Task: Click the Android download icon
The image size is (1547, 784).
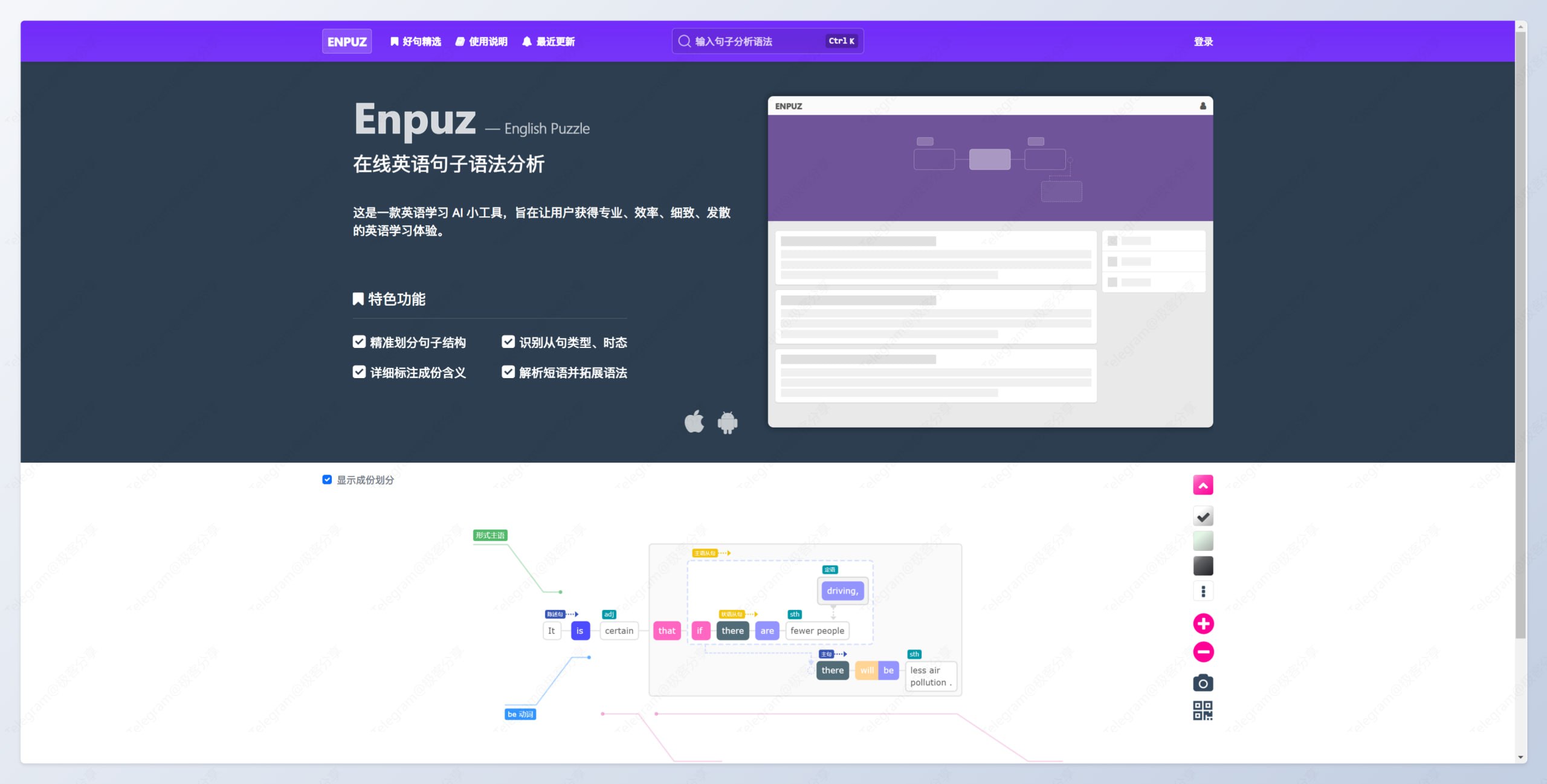Action: (727, 422)
